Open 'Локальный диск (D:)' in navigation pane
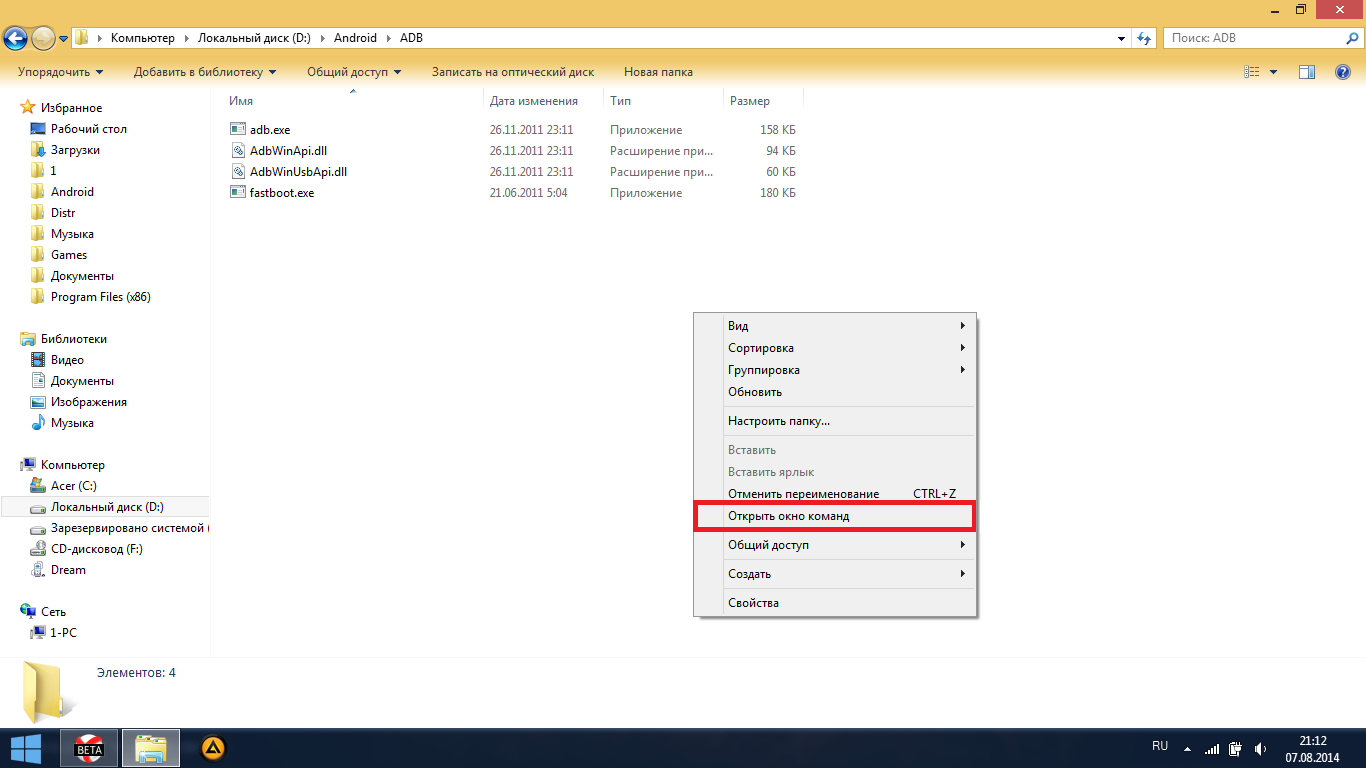1366x768 pixels. click(x=107, y=506)
